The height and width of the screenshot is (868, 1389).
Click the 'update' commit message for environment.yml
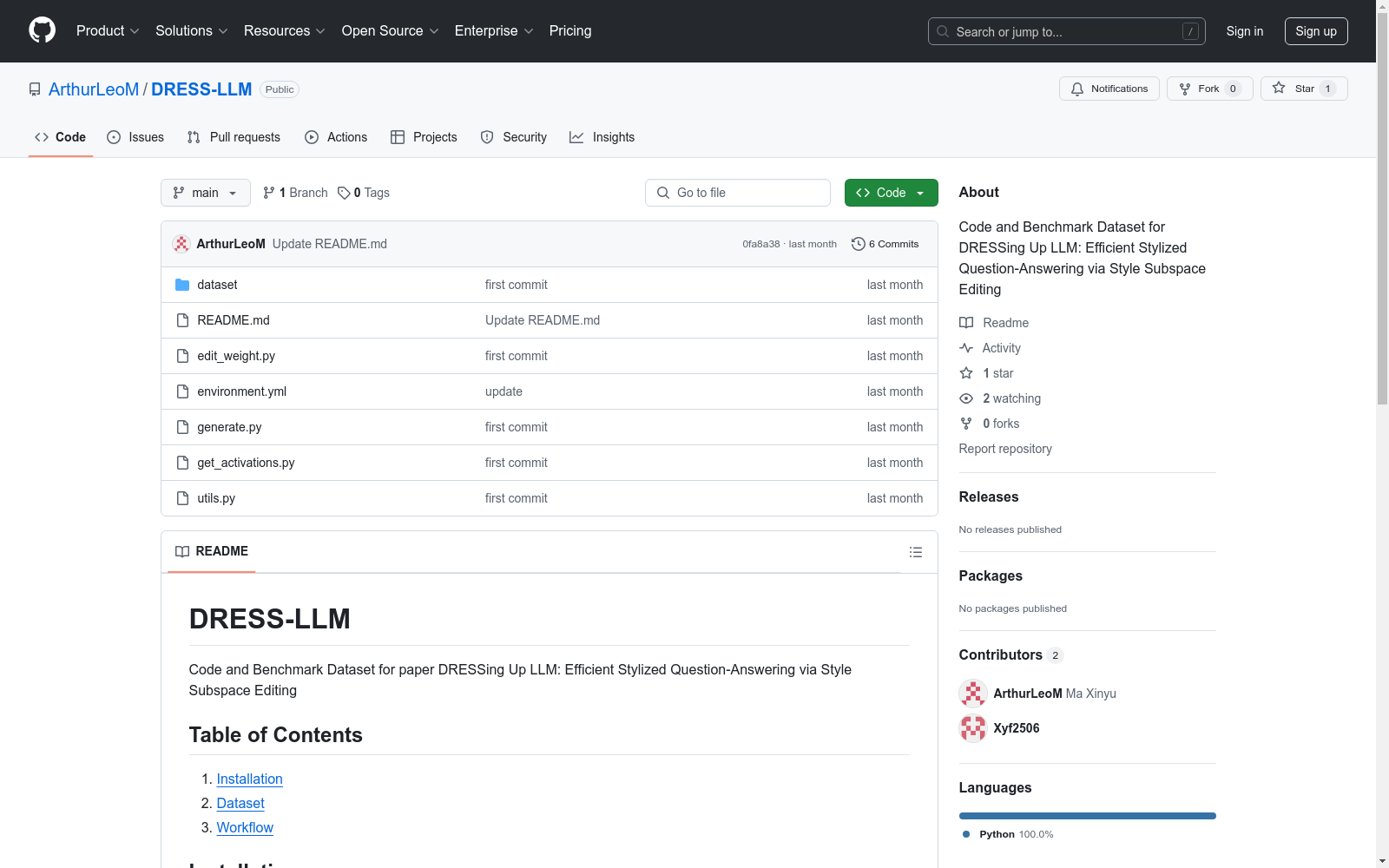click(x=504, y=391)
